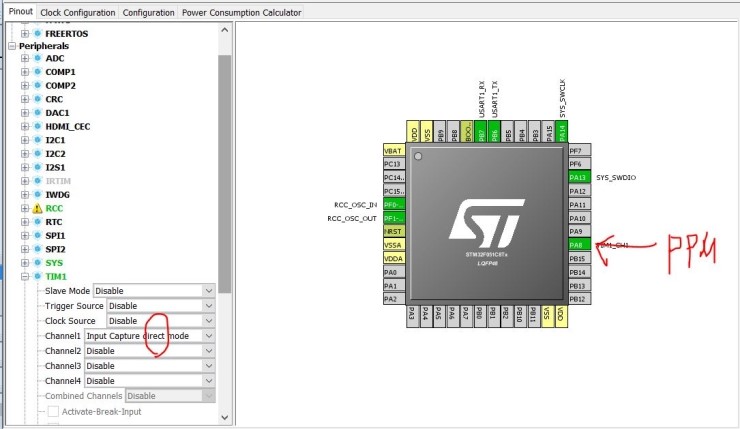The width and height of the screenshot is (740, 429).
Task: Expand the COMP2 peripheral node
Action: pyautogui.click(x=25, y=85)
